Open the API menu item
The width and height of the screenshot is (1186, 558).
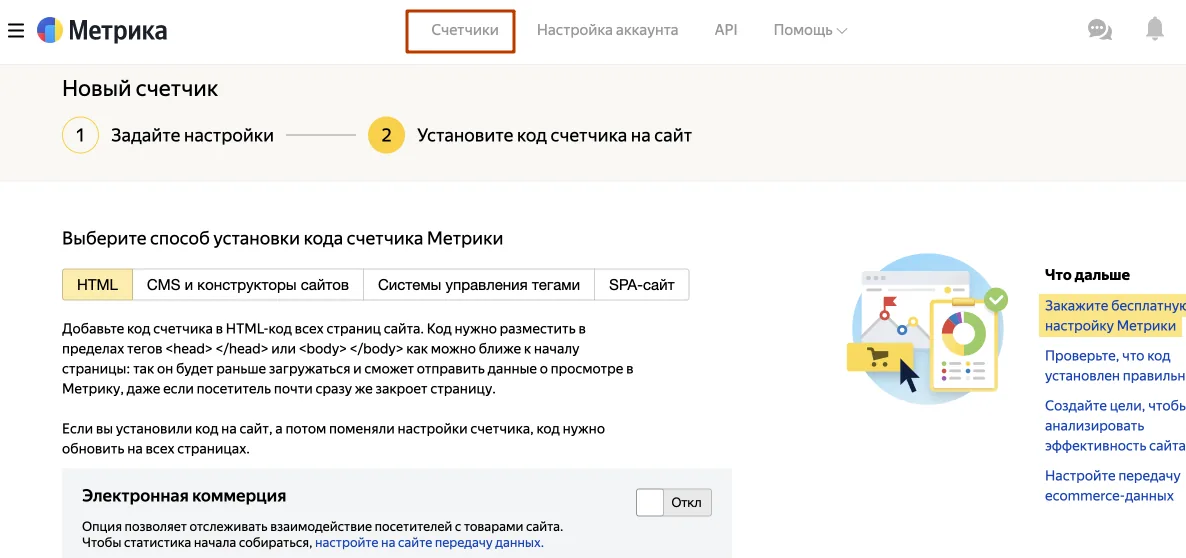pos(725,30)
